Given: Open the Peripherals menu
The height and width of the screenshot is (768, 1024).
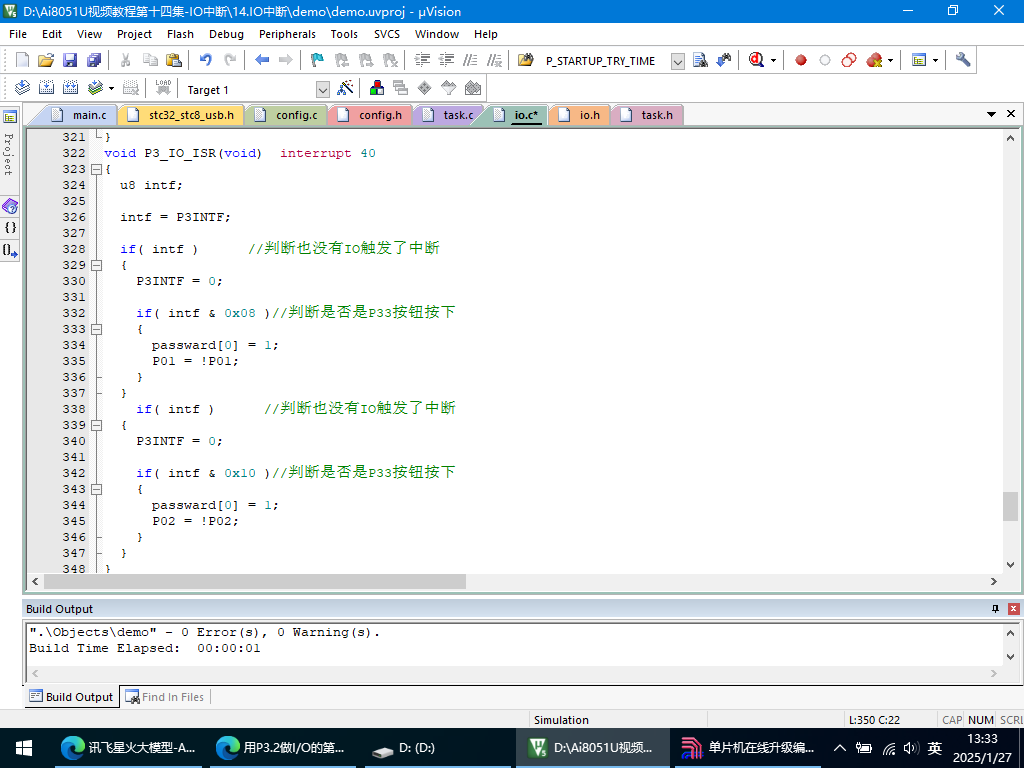Looking at the screenshot, I should [287, 34].
